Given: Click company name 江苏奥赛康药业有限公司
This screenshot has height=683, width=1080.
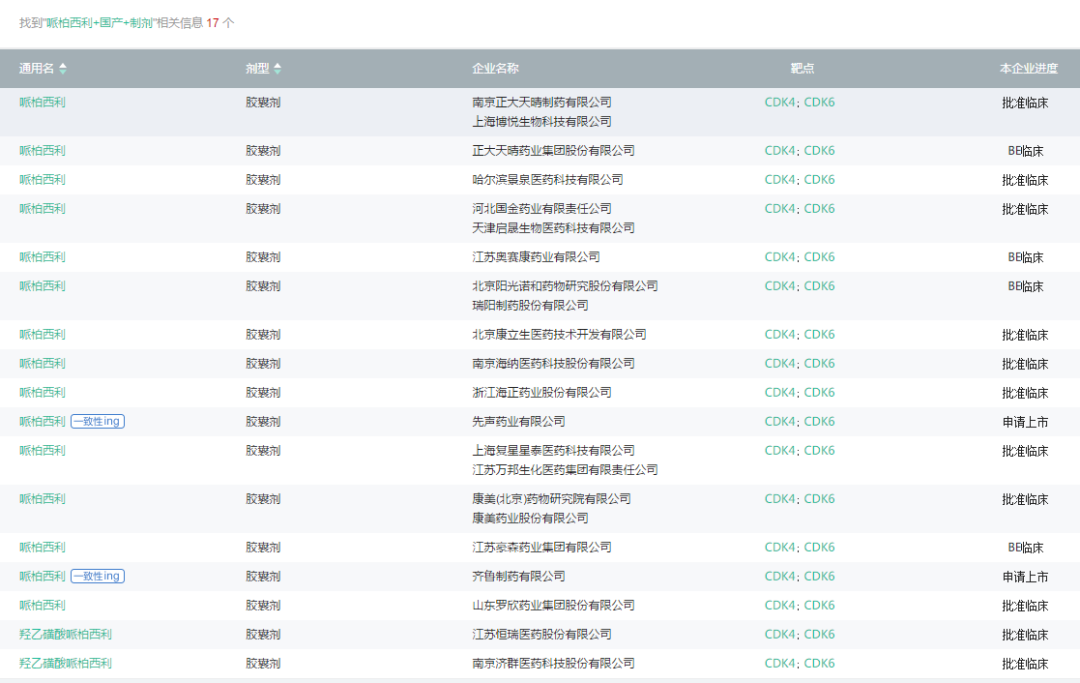Looking at the screenshot, I should pyautogui.click(x=536, y=257).
